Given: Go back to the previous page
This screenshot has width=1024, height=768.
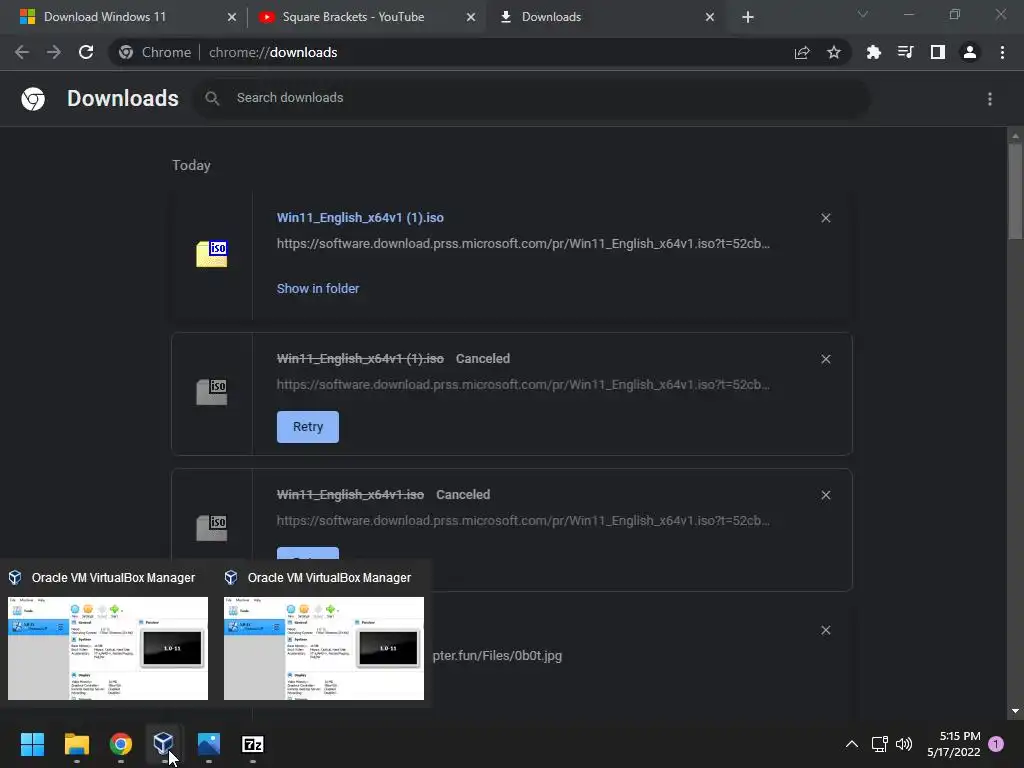Looking at the screenshot, I should tap(22, 52).
